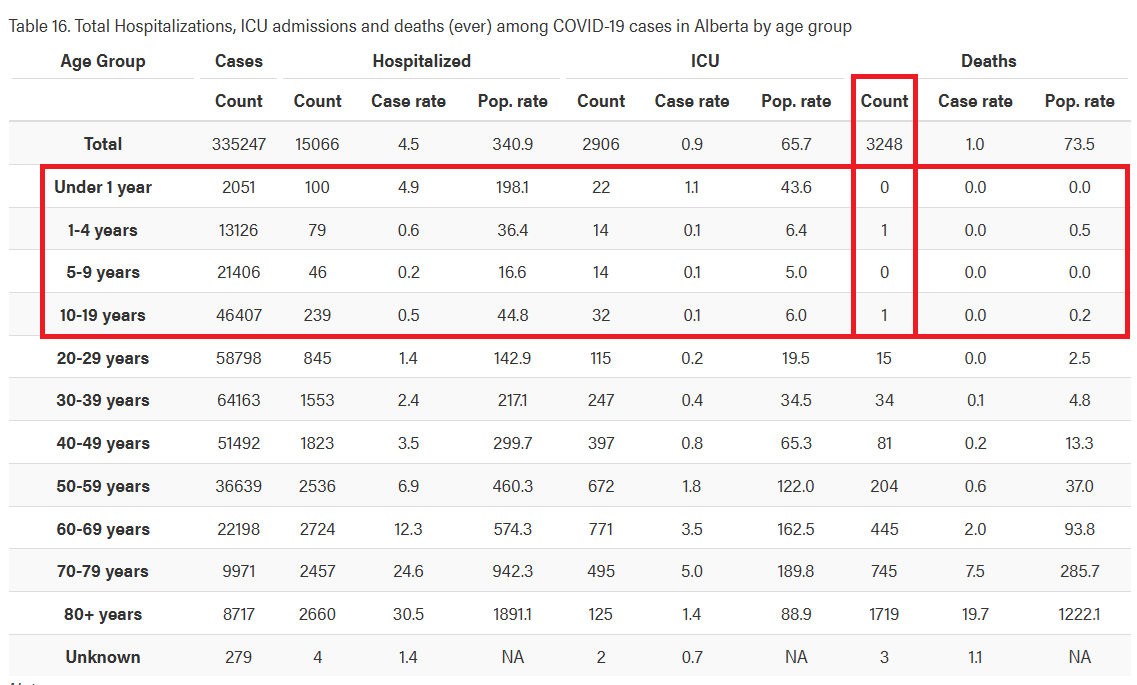Click the Hospitalized group header
The height and width of the screenshot is (685, 1137).
coord(421,62)
